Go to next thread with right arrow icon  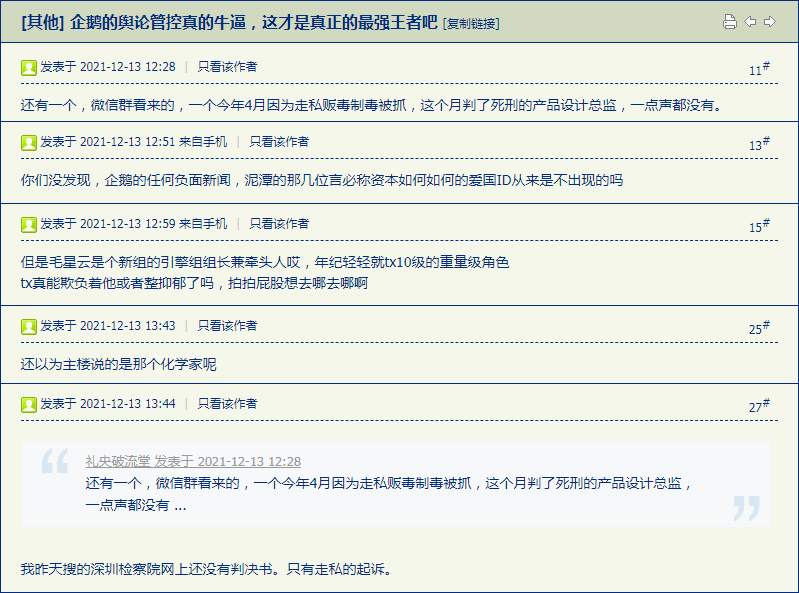(x=770, y=22)
